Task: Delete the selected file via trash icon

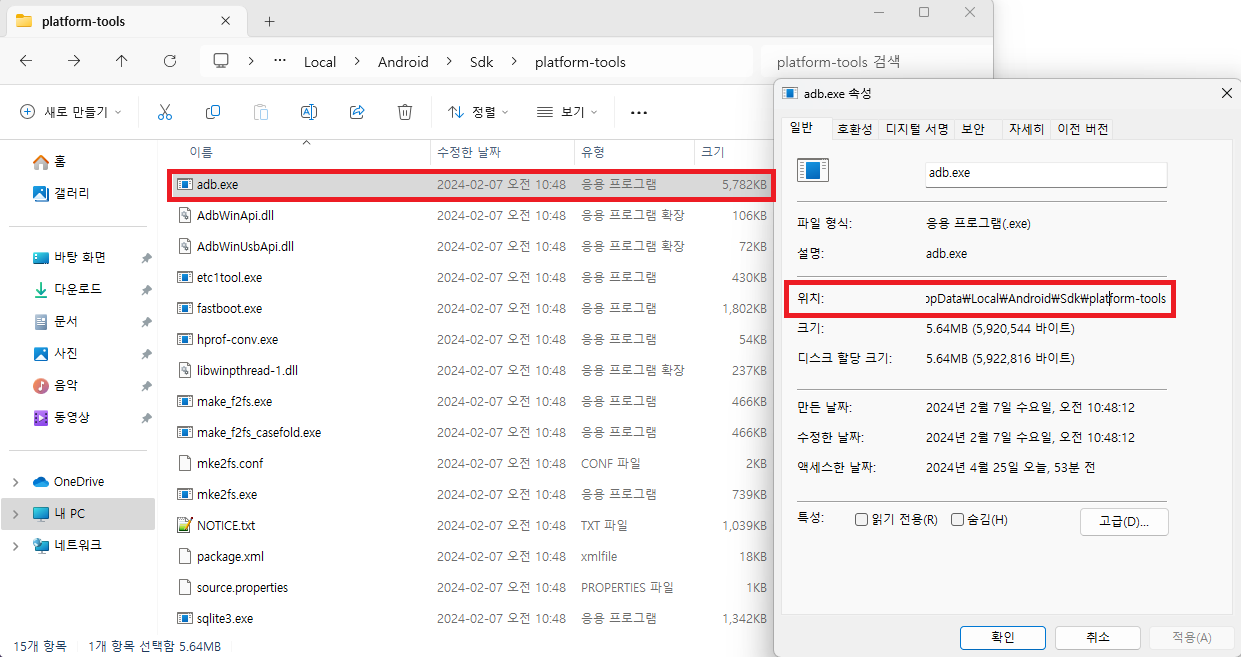Action: click(x=405, y=112)
